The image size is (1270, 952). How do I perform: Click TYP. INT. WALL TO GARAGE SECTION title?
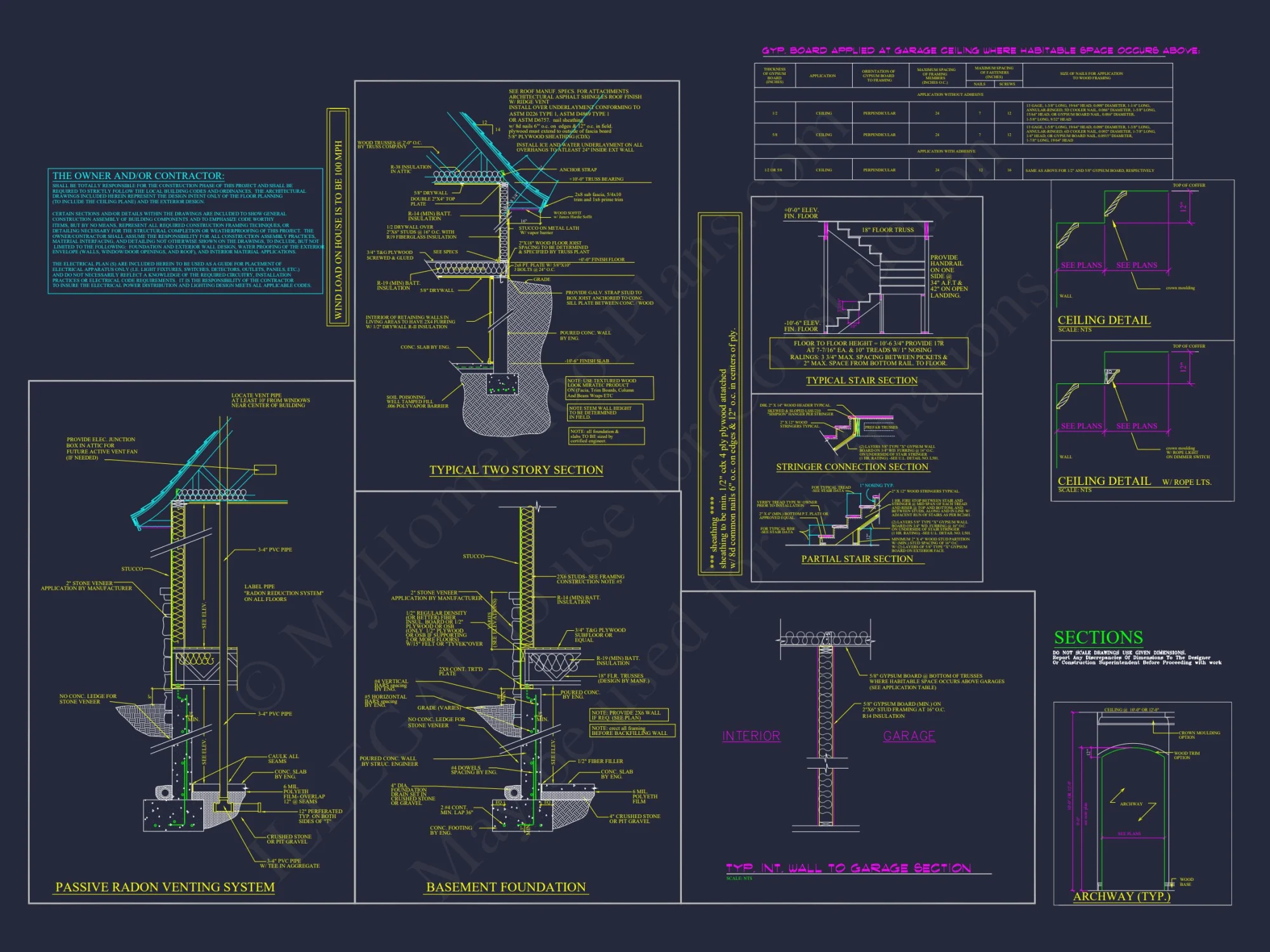(x=848, y=868)
